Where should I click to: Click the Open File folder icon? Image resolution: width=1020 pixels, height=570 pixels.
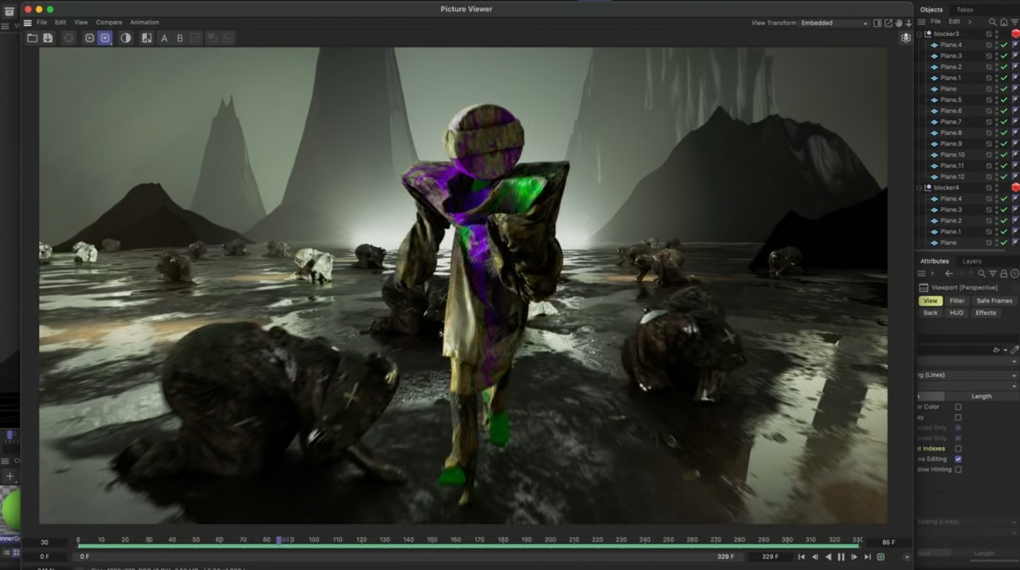point(32,38)
